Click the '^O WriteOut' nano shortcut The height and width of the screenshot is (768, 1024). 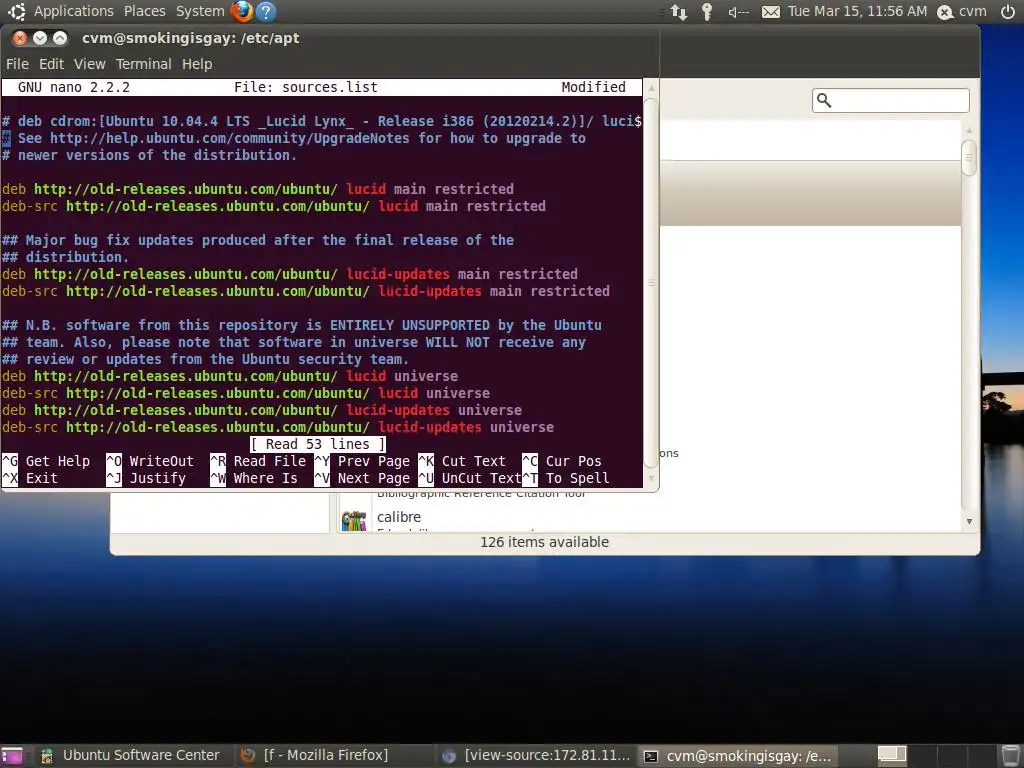tap(150, 461)
